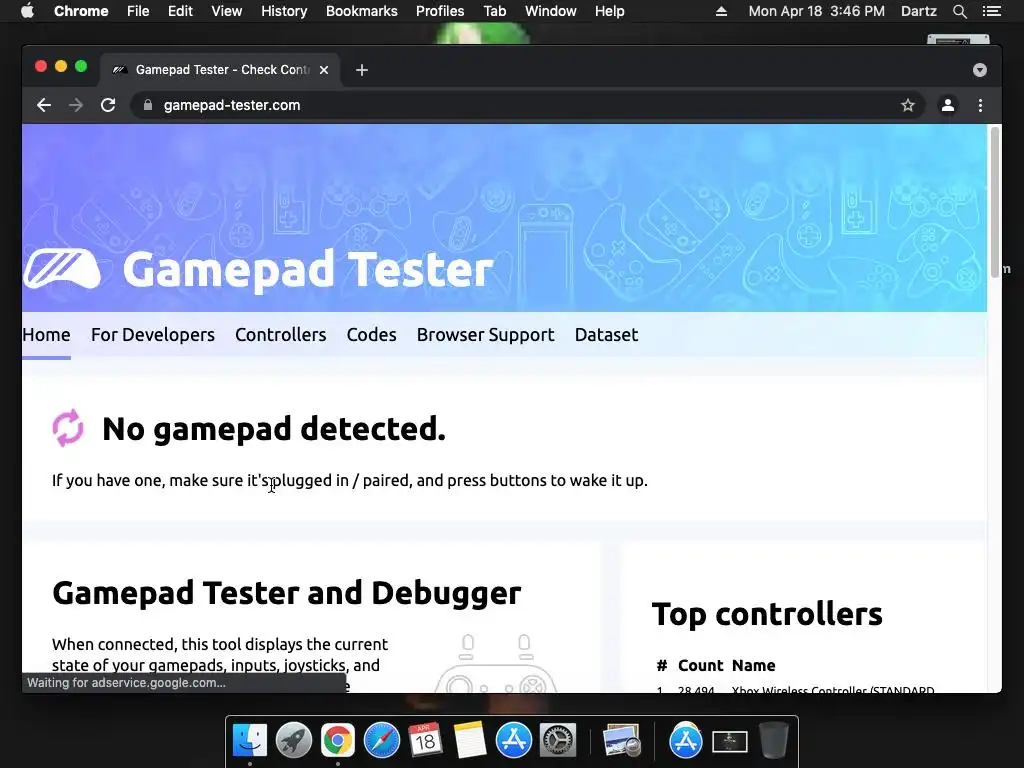Image resolution: width=1024 pixels, height=768 pixels.
Task: Click the Dartz user name in menu bar
Action: pos(918,11)
